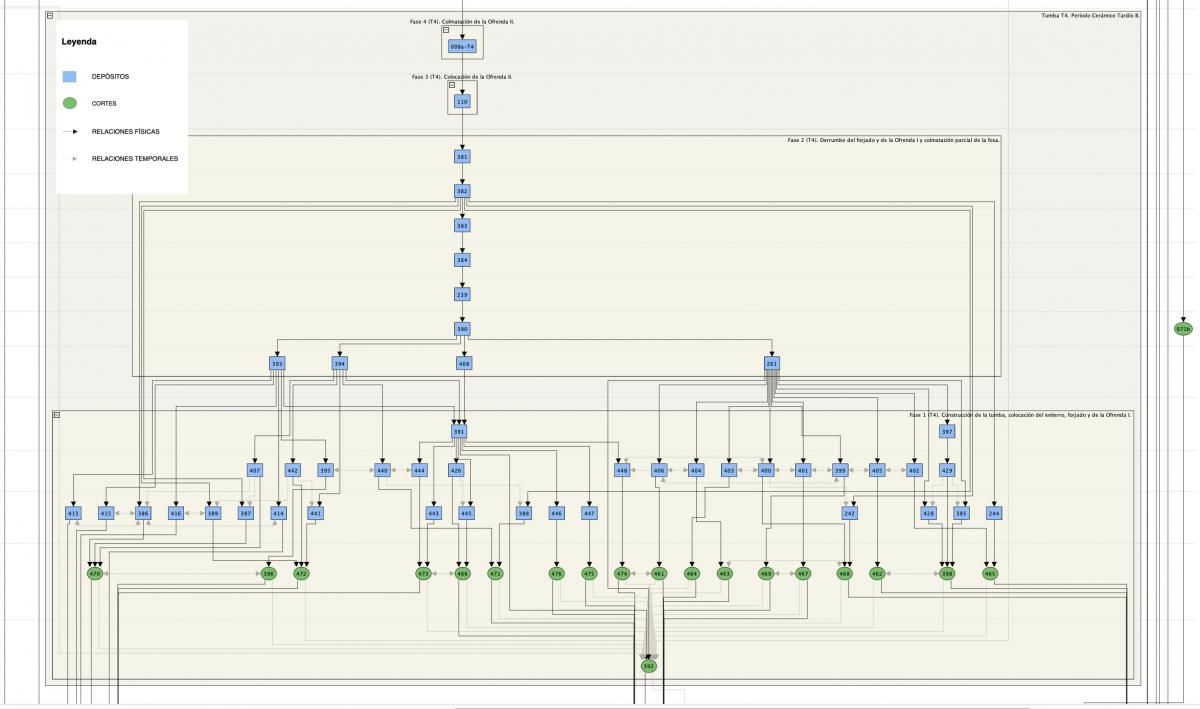Select deposit node 413

tap(73, 513)
